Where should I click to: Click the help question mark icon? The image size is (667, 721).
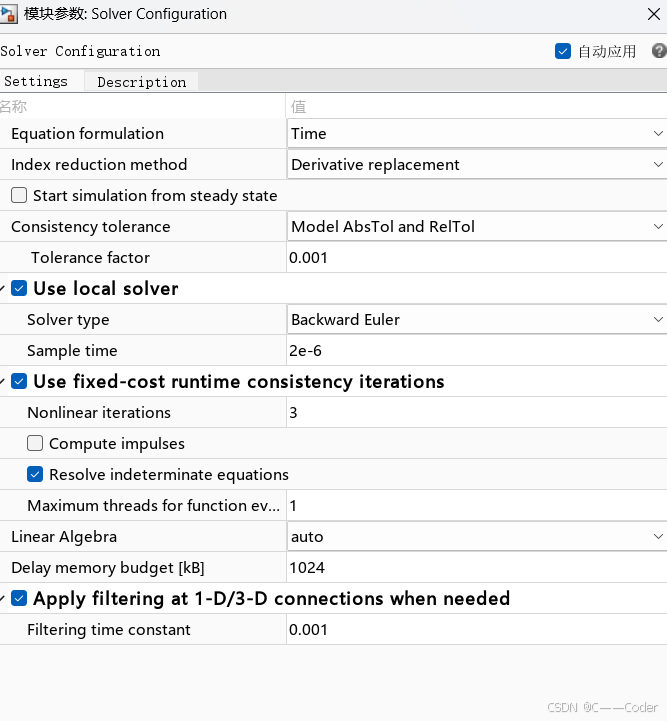click(659, 51)
